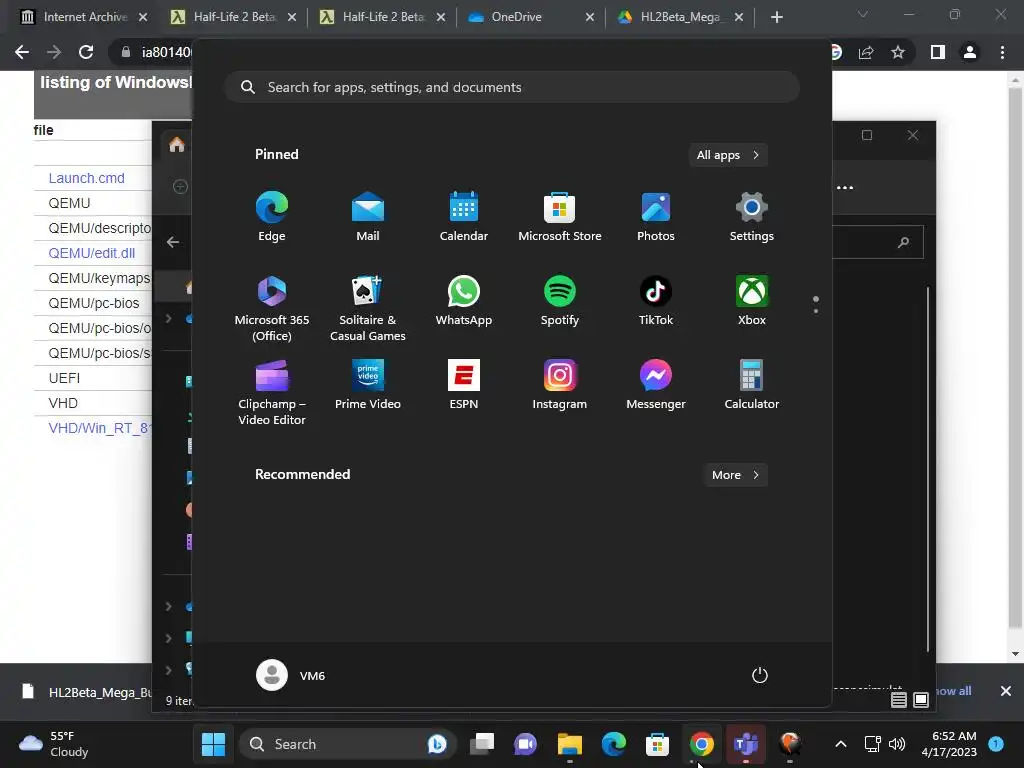This screenshot has width=1024, height=768.
Task: Switch to Google Chrome on taskbar
Action: click(x=701, y=744)
